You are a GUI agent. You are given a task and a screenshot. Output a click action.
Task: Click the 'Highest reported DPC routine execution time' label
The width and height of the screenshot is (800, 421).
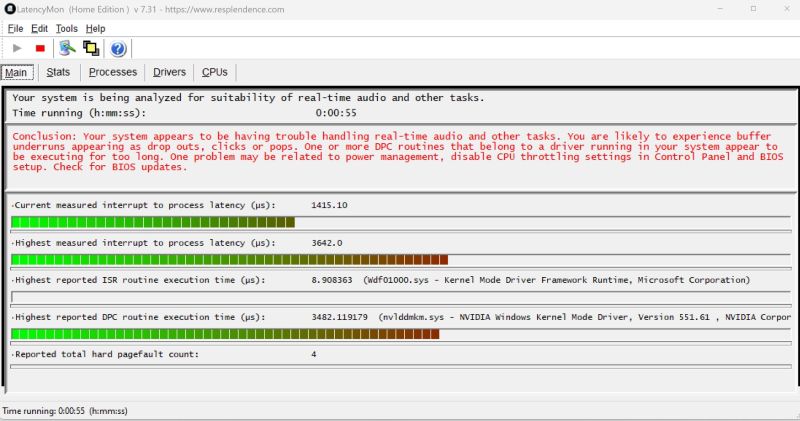click(x=140, y=317)
